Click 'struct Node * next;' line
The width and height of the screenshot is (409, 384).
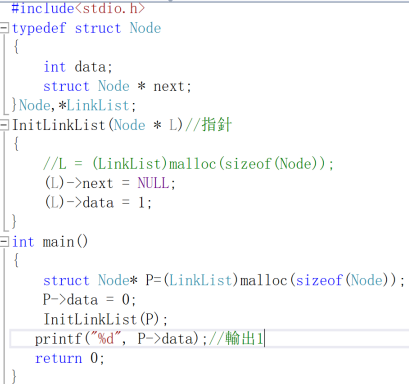[x=117, y=86]
